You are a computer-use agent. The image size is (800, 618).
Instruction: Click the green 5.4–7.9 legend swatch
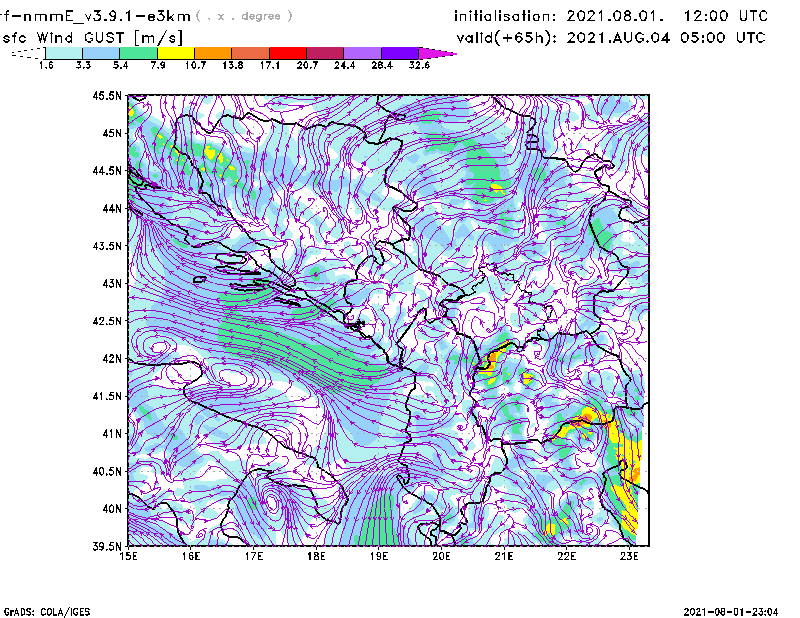pos(138,53)
